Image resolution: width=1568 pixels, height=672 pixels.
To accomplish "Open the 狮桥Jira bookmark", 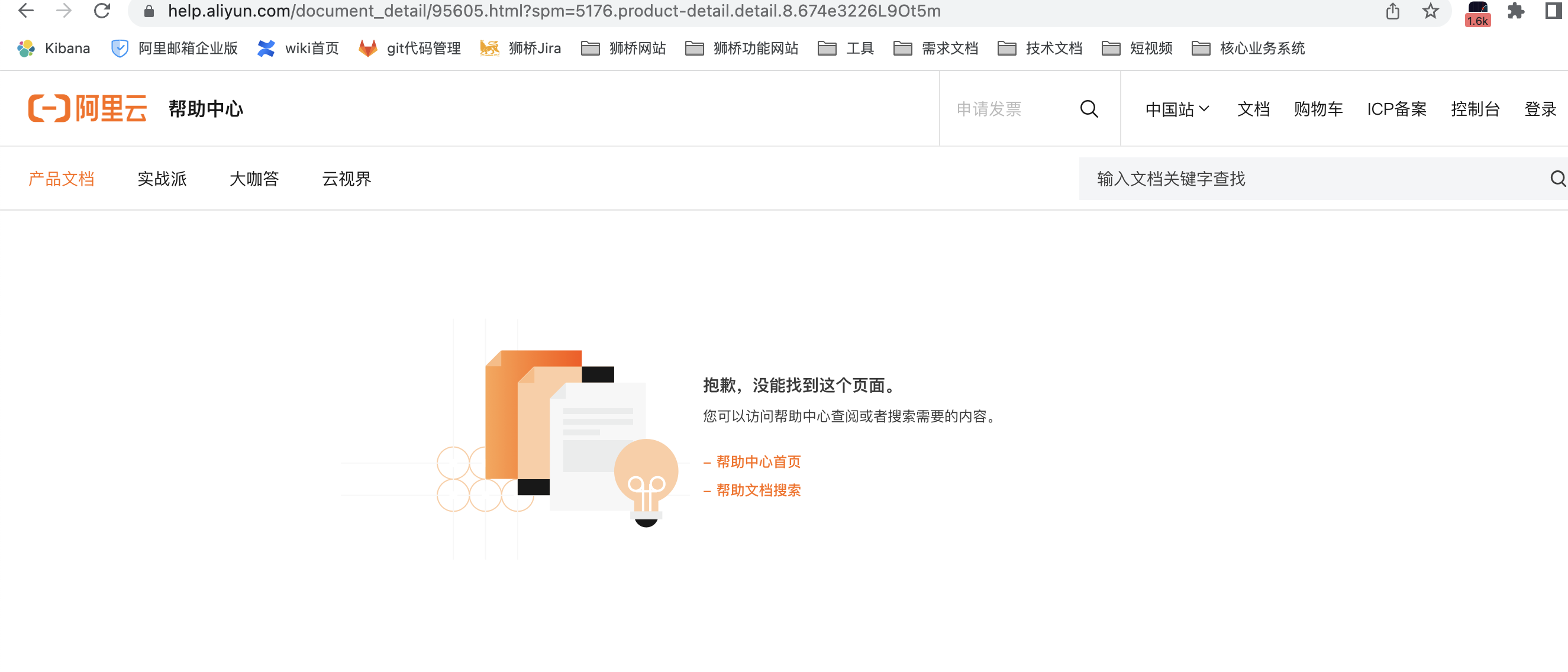I will pos(521,48).
